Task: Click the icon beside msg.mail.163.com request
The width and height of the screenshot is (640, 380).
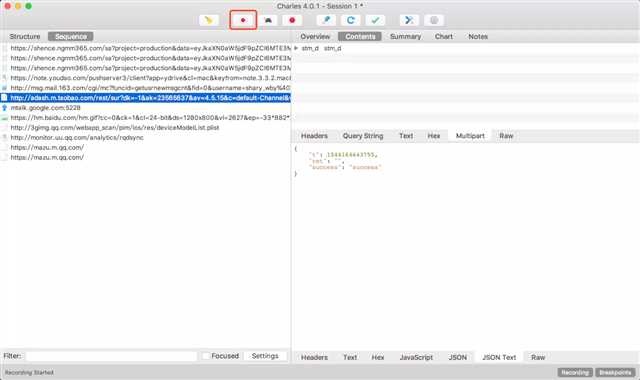Action: 4,88
